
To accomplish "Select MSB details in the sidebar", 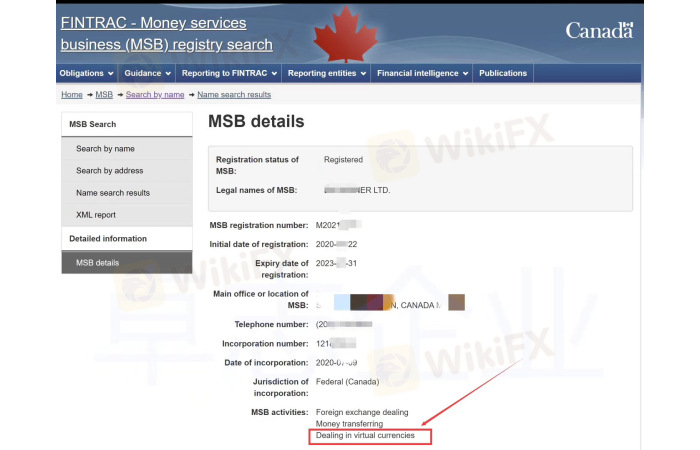I will [97, 263].
